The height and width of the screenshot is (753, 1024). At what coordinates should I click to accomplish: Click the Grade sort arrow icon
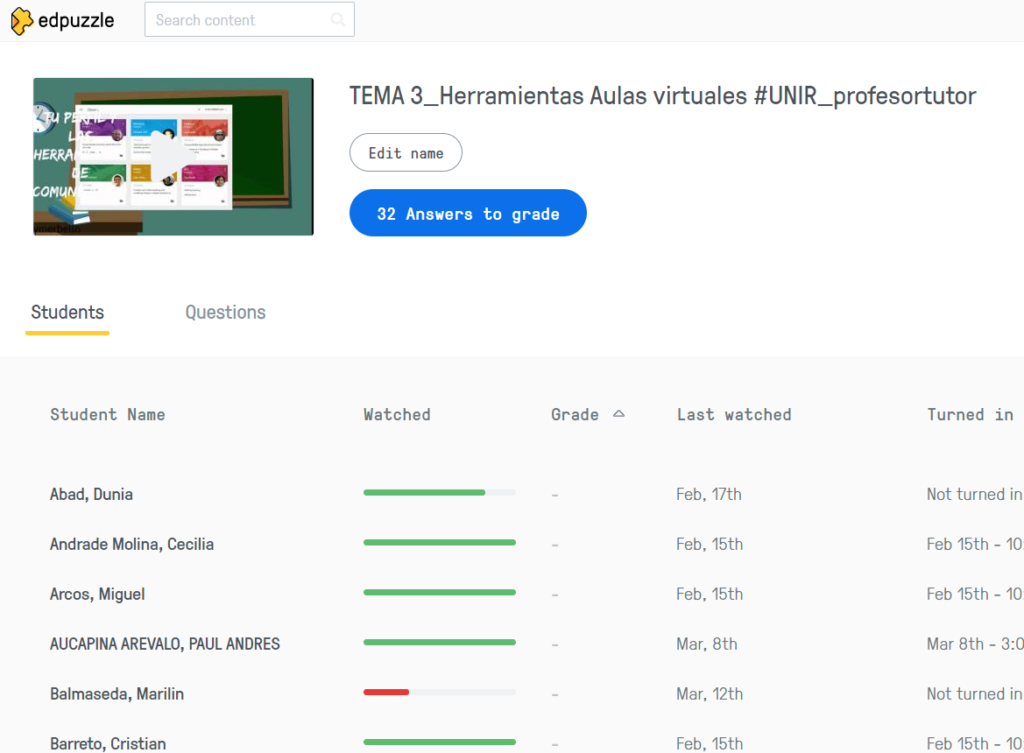click(619, 413)
